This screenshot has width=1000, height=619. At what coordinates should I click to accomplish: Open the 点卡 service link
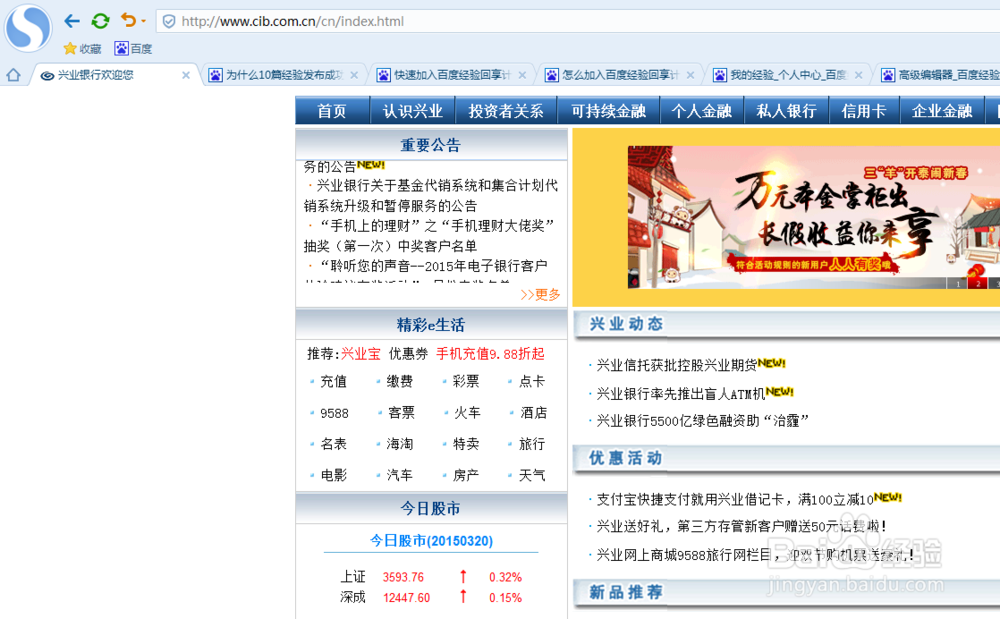[x=532, y=381]
